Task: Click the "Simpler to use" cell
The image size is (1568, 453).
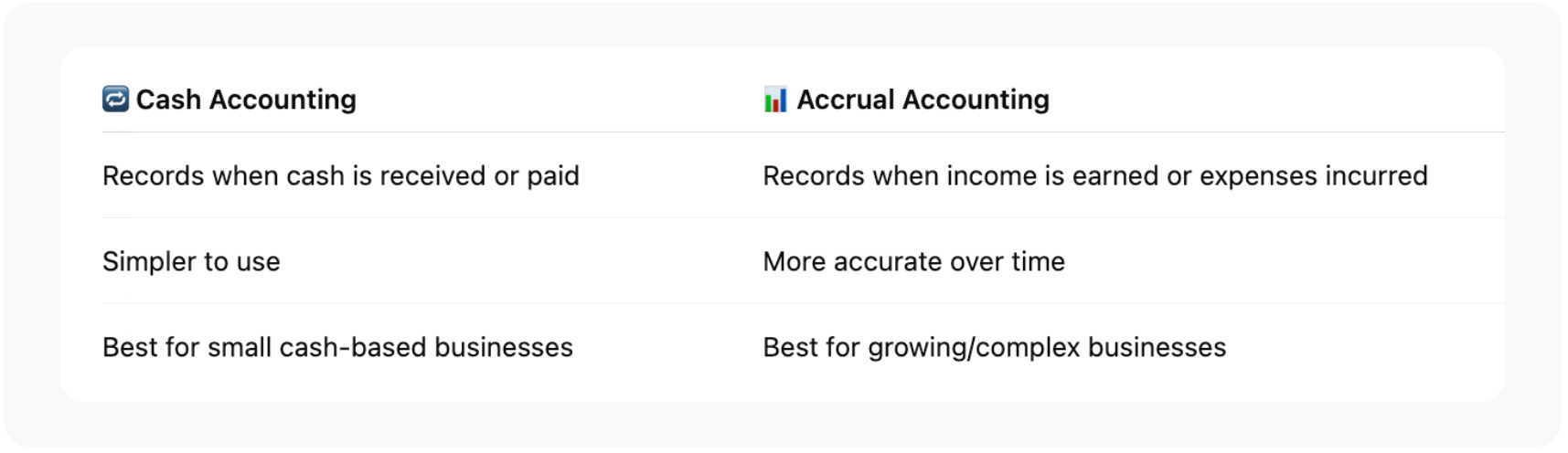Action: click(x=191, y=261)
